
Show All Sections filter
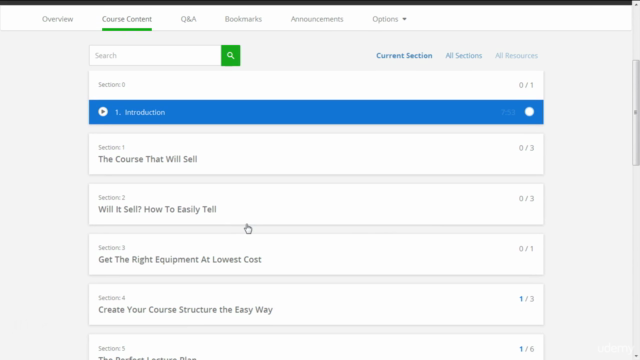tap(463, 56)
